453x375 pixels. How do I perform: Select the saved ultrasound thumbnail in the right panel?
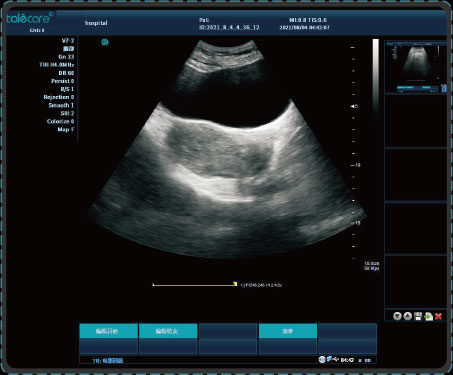point(415,67)
